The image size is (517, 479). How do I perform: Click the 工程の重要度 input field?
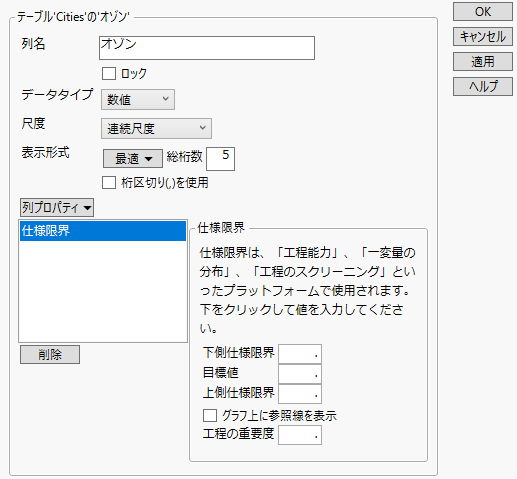(300, 435)
